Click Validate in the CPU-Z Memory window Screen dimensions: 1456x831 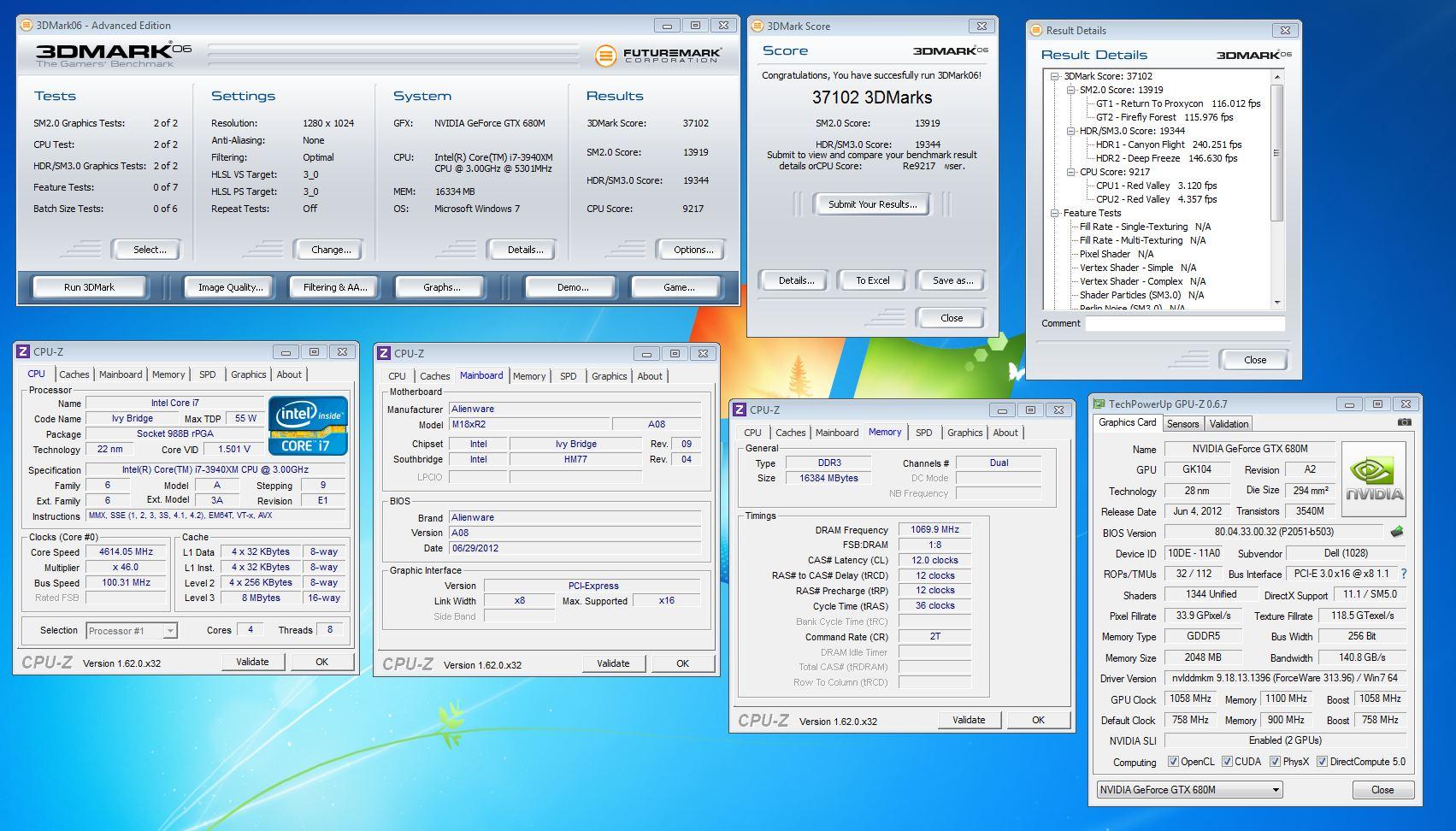pos(969,720)
